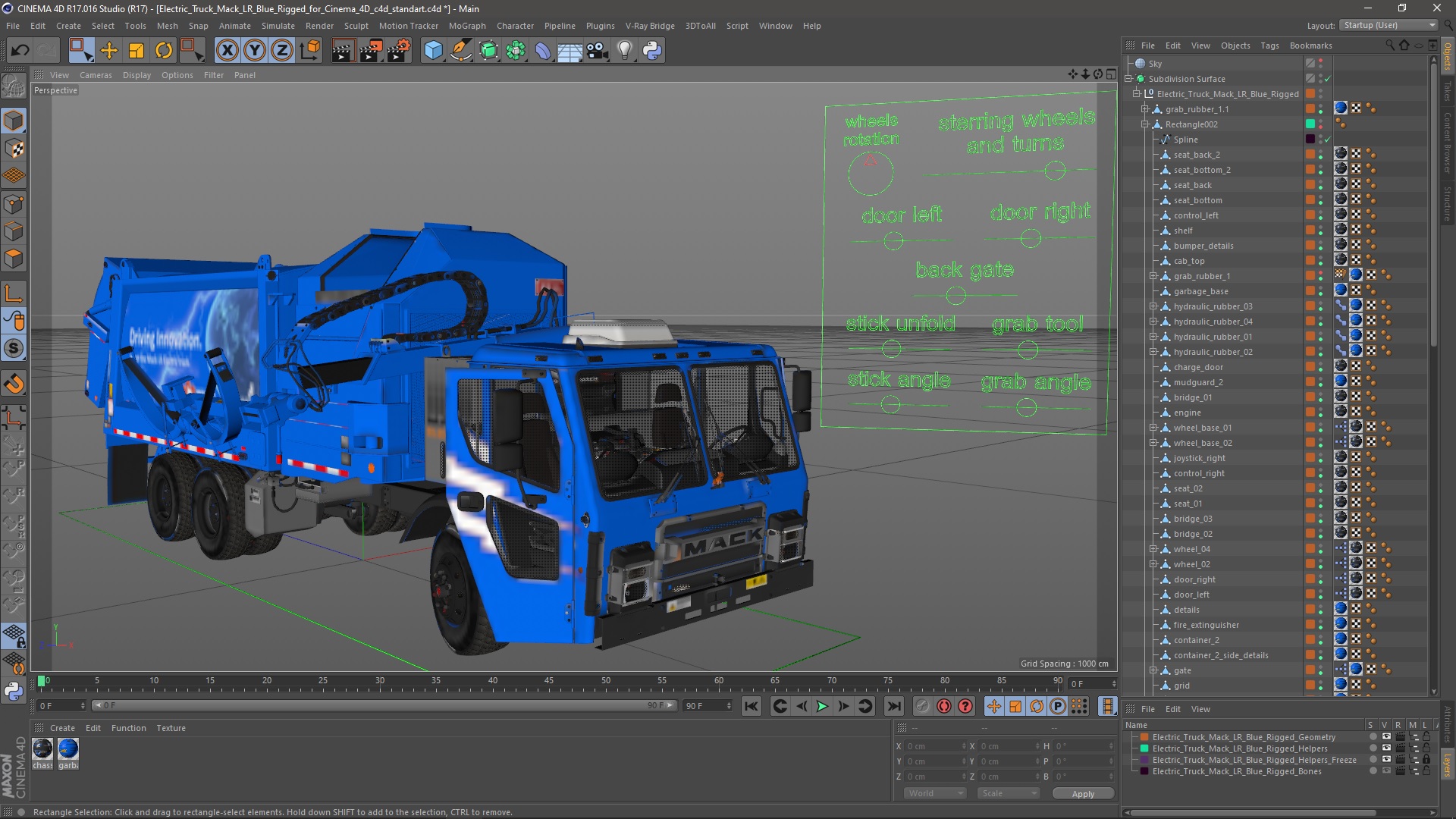The height and width of the screenshot is (819, 1456).
Task: Collapse the Subdivision Surface hierarchy
Action: [1128, 79]
